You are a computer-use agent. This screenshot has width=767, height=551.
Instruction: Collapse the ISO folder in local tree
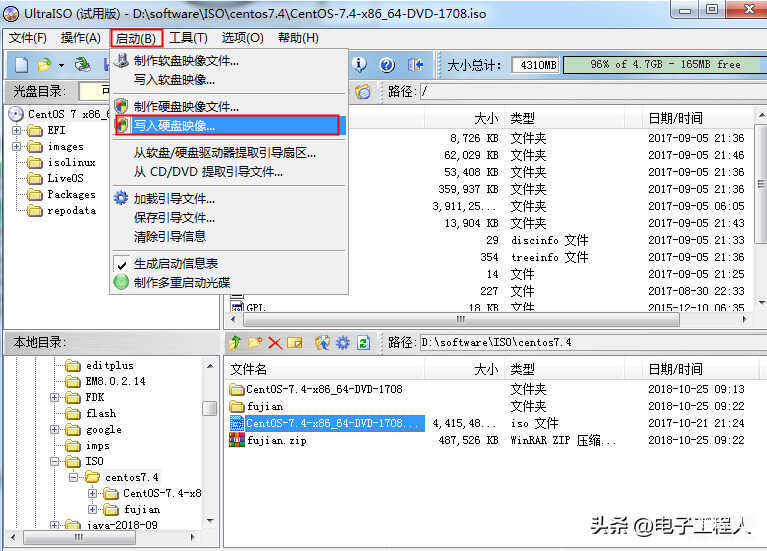click(x=55, y=461)
